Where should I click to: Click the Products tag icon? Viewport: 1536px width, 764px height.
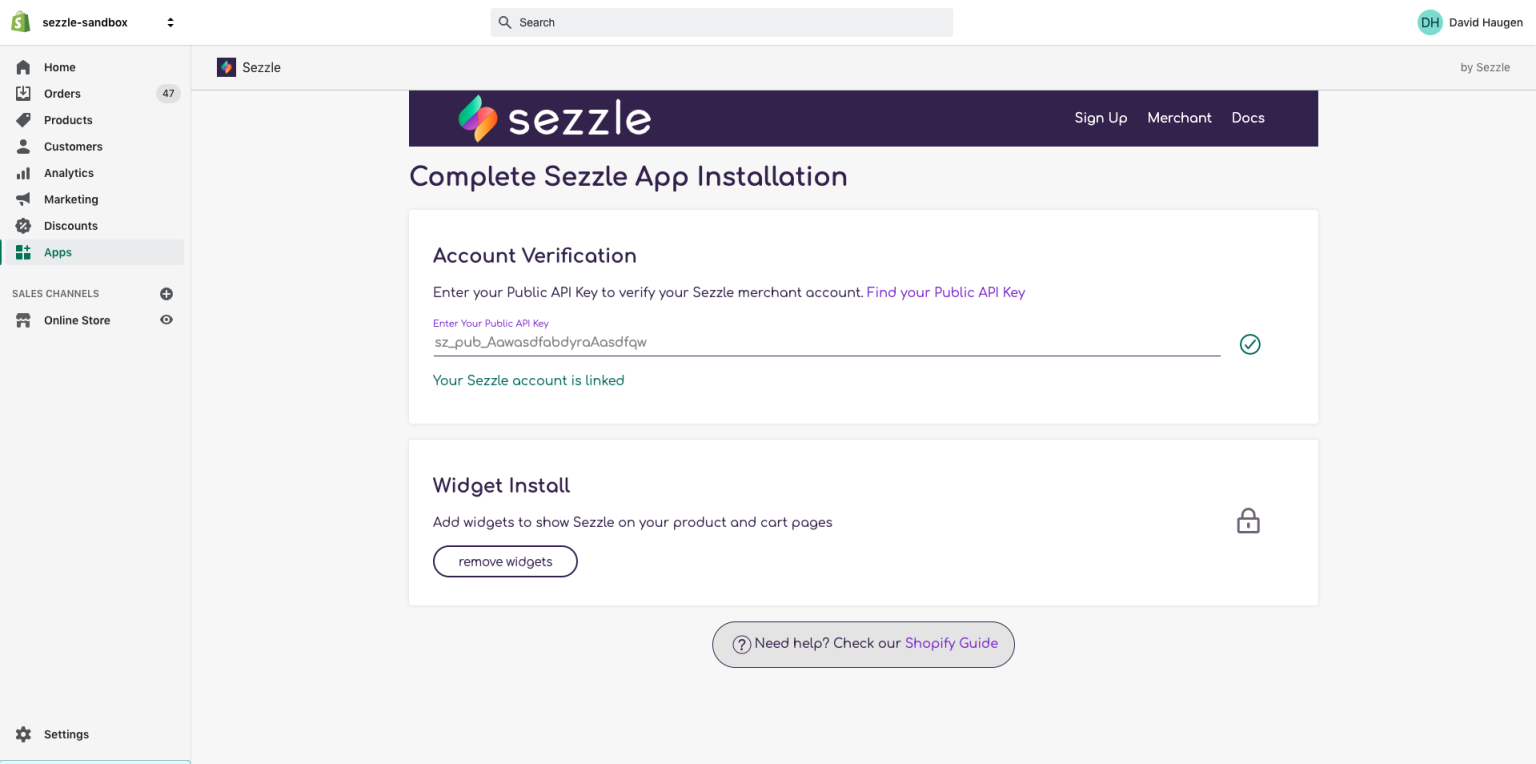[x=23, y=120]
